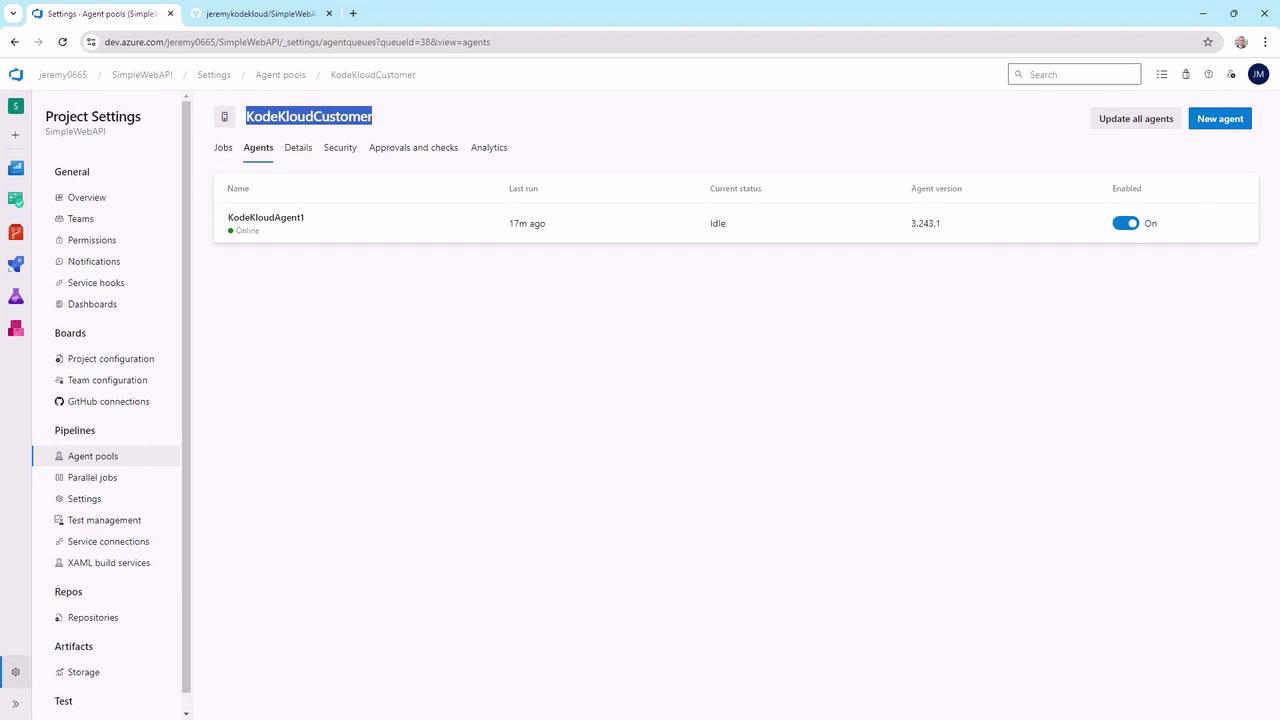1280x720 pixels.
Task: Open the Pipelines hub icon in the left rail
Action: pyautogui.click(x=16, y=264)
